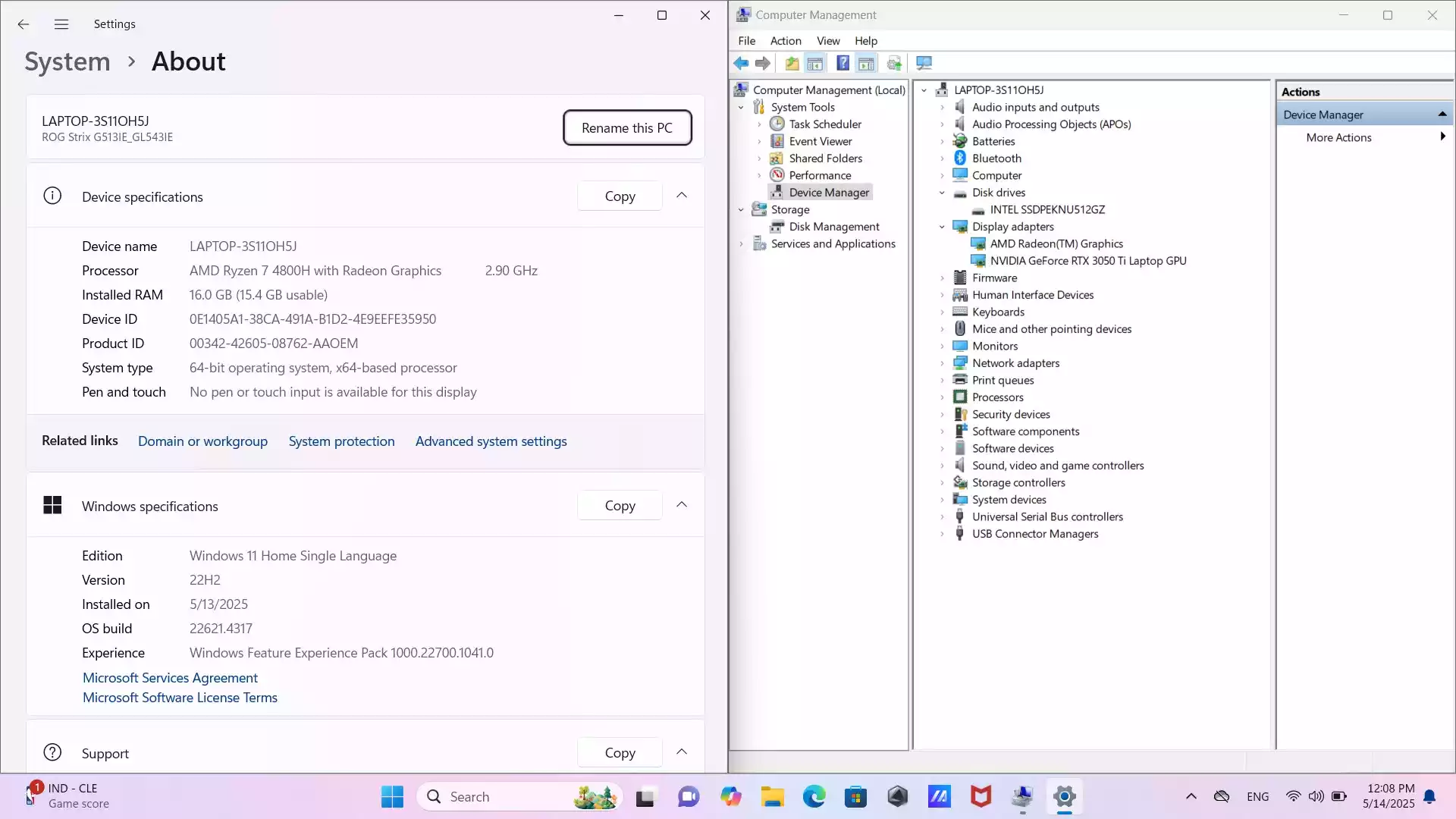Toggle Show/Hide Action Pane toolbar icon
Image resolution: width=1456 pixels, height=819 pixels.
click(866, 64)
